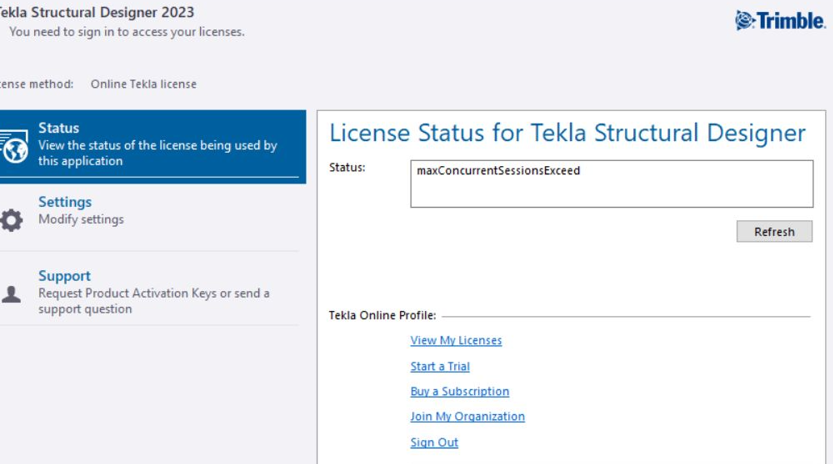
Task: Open the Buy a Subscription link
Action: pos(460,391)
